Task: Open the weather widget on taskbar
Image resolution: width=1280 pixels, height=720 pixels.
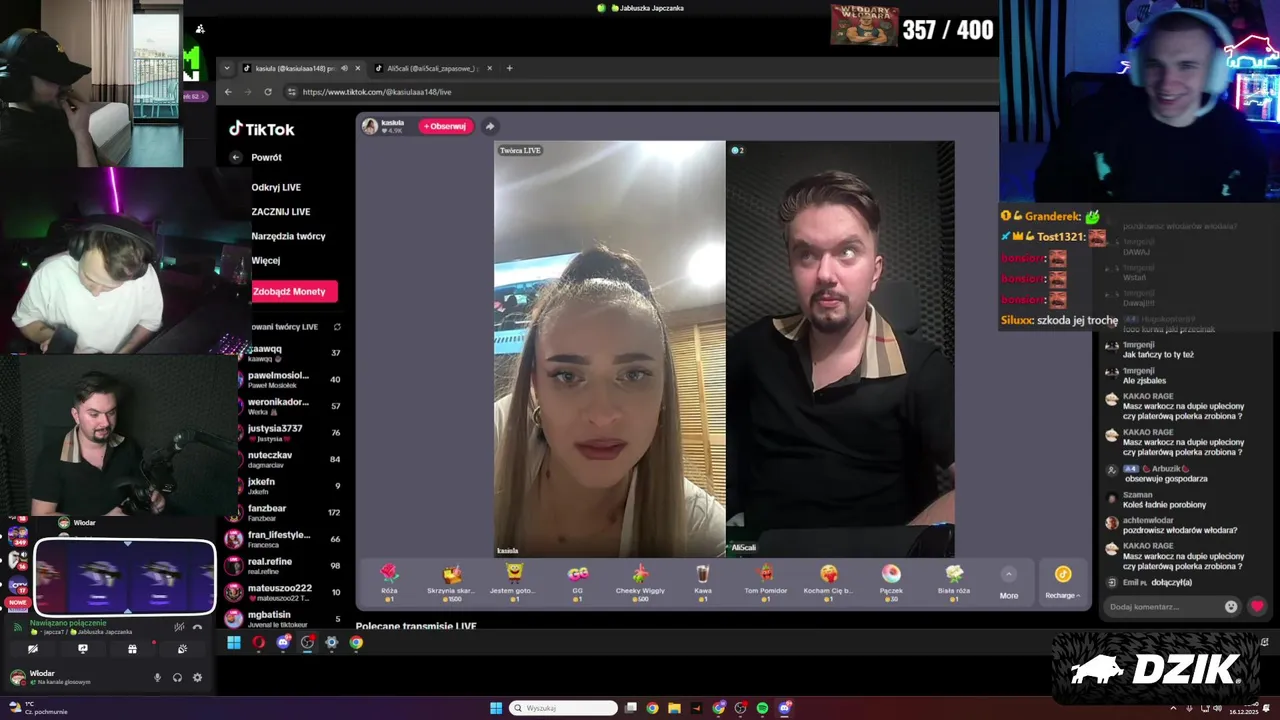Action: coord(38,708)
